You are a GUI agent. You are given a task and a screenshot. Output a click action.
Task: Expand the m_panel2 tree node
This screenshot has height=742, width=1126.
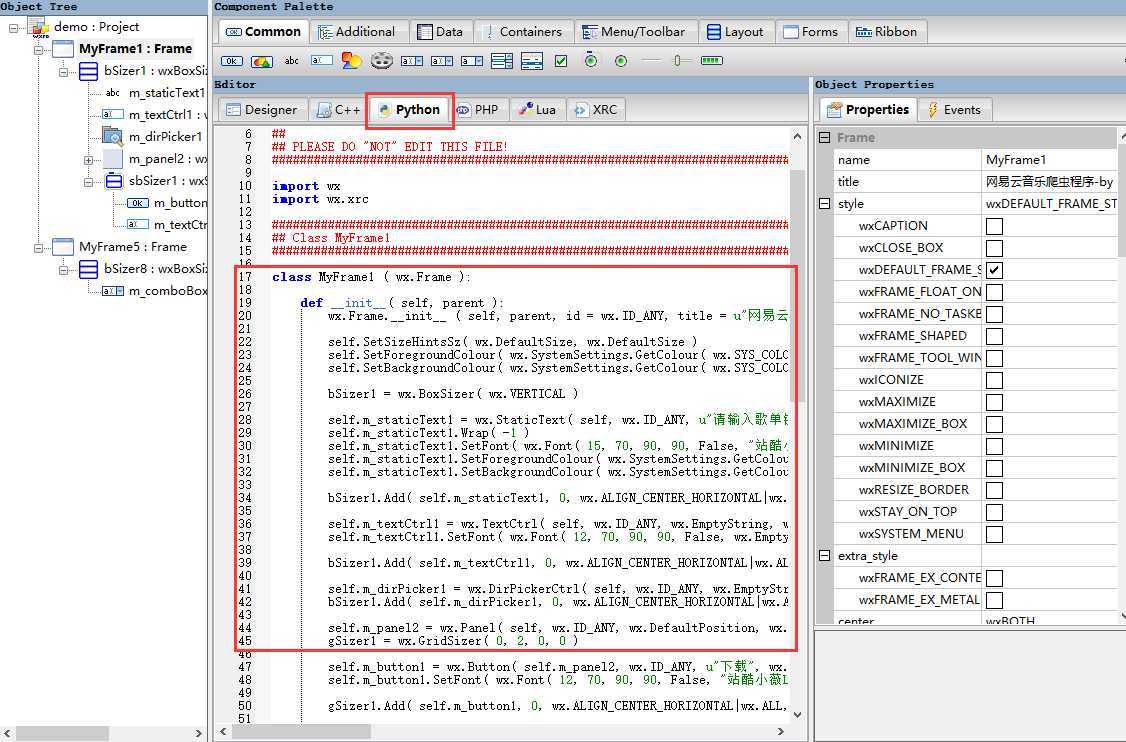point(88,159)
